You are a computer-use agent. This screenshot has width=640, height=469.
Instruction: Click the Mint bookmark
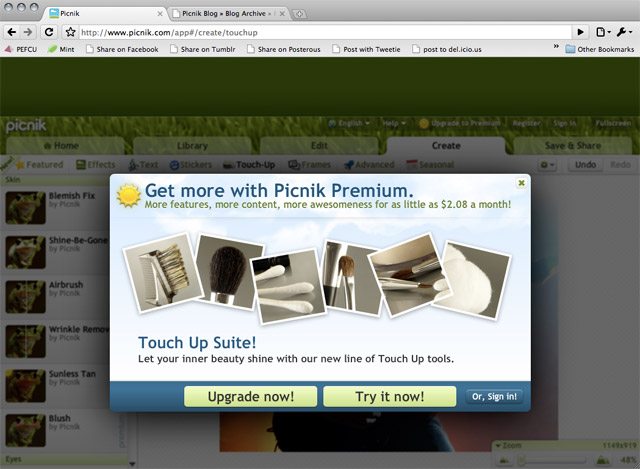[61, 49]
